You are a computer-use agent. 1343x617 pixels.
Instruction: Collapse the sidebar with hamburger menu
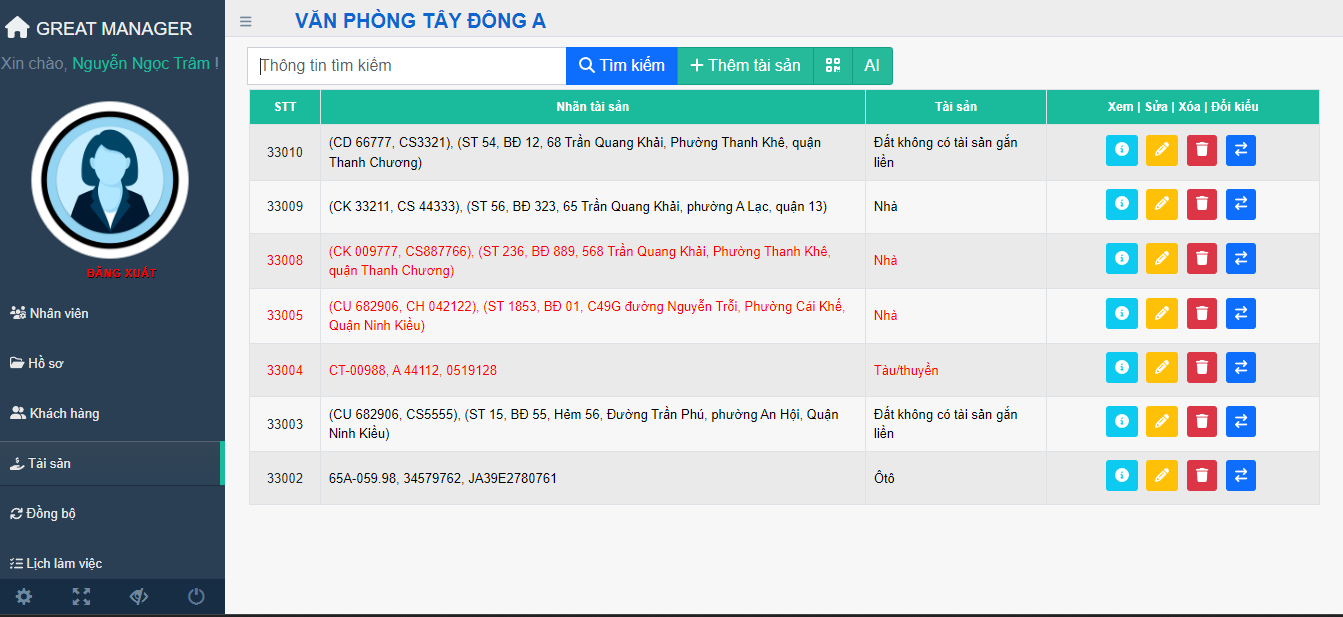pyautogui.click(x=246, y=21)
